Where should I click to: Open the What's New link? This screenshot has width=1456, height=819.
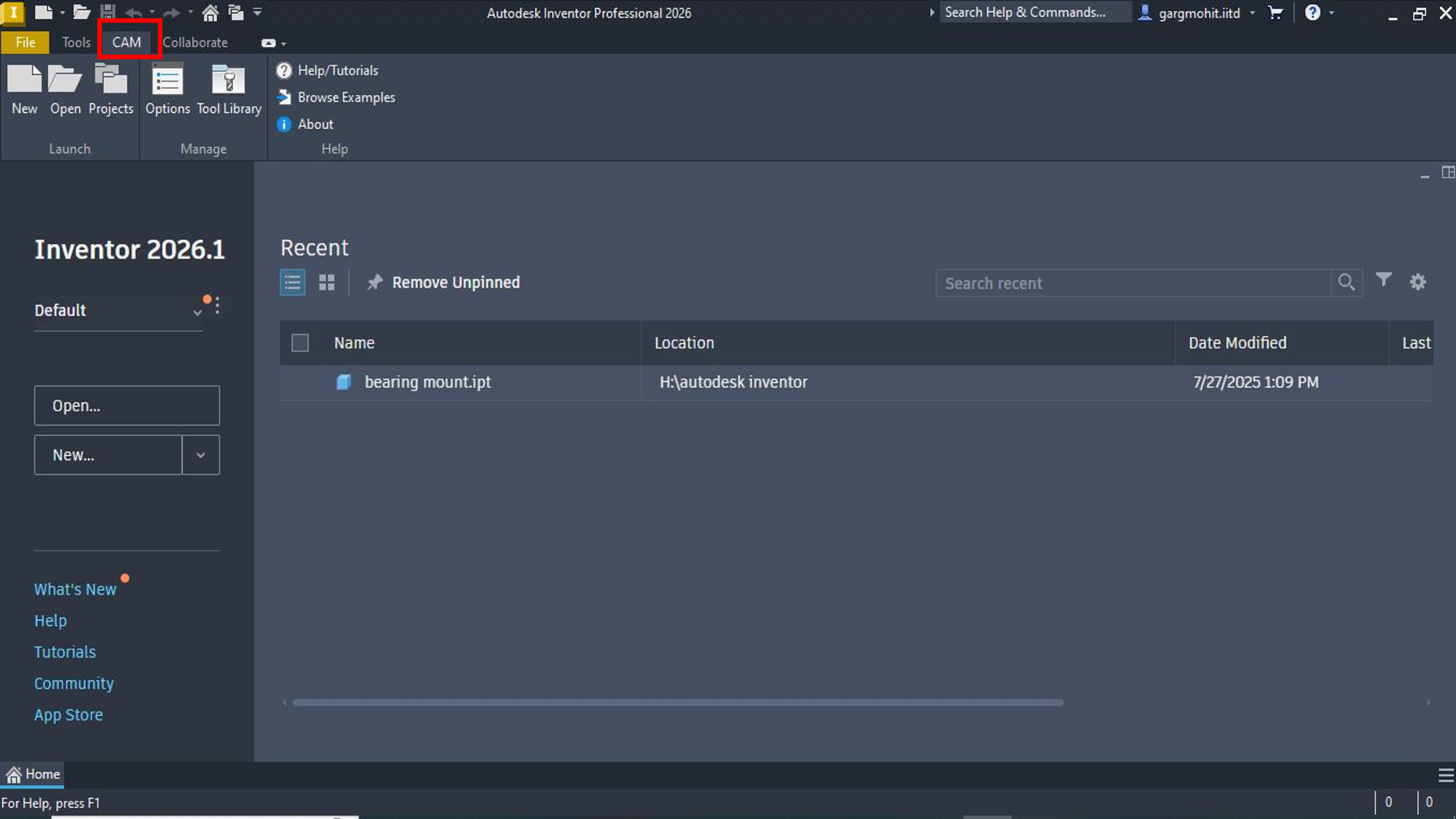(75, 590)
